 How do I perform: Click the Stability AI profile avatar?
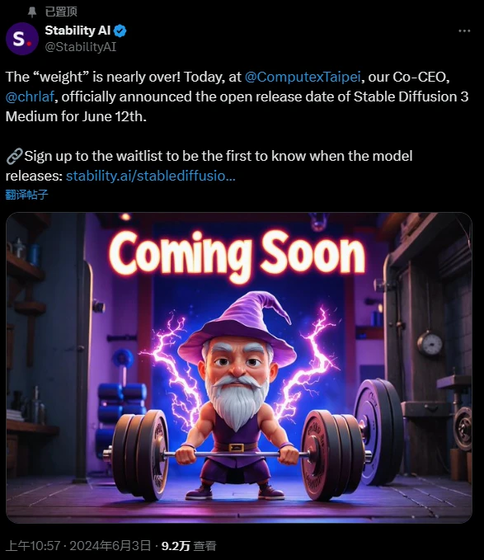(22, 38)
